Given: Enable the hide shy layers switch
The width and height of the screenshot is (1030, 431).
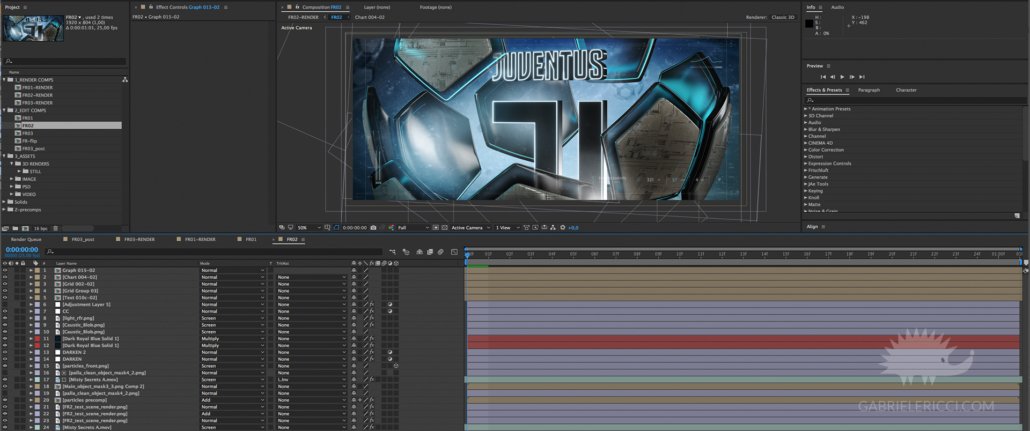Looking at the screenshot, I should pyautogui.click(x=420, y=252).
